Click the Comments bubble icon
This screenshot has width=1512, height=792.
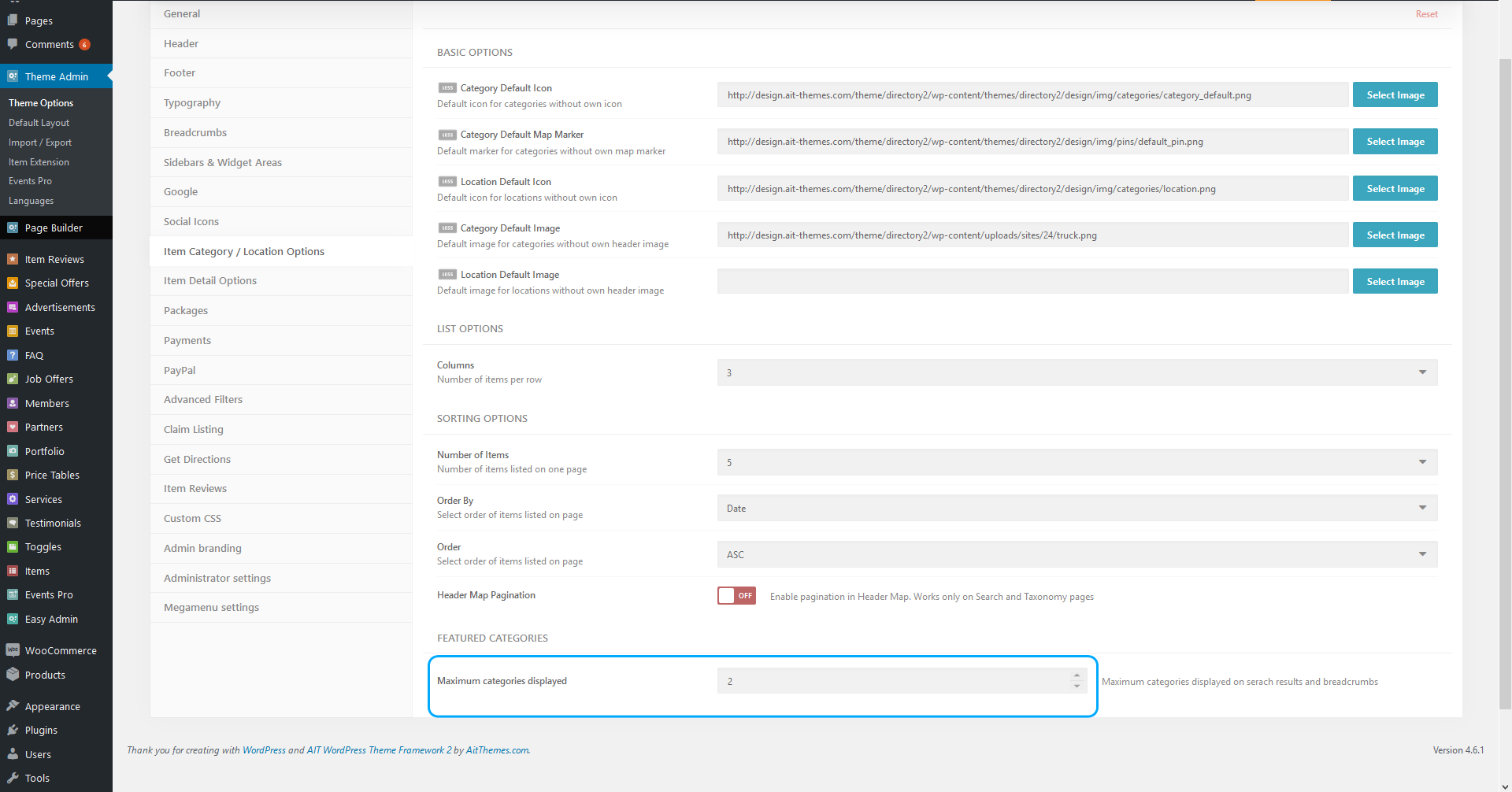13,44
